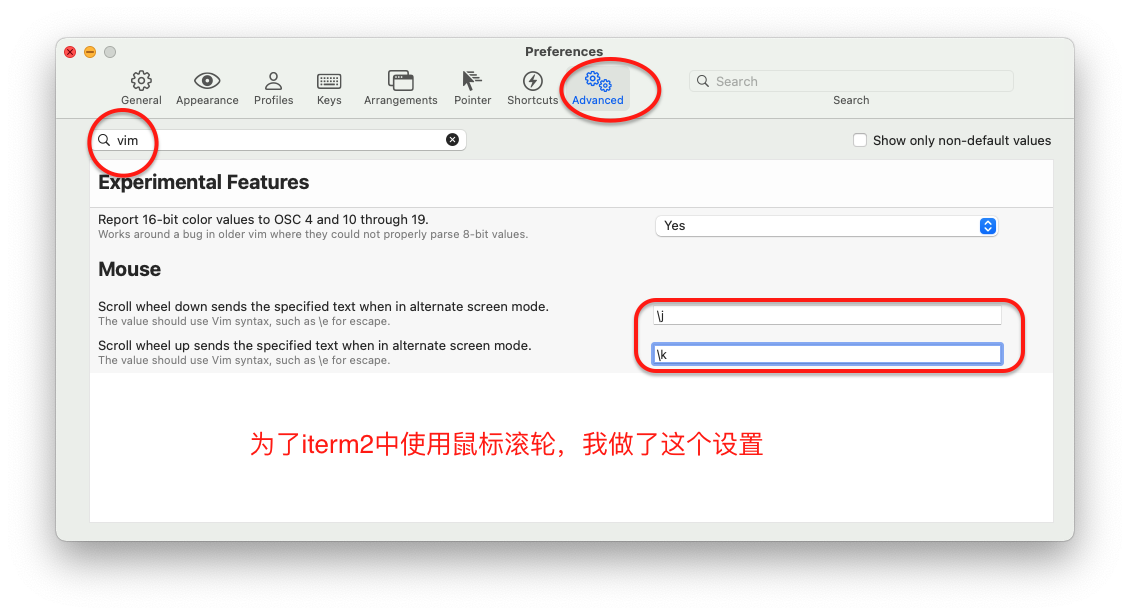Screen dimensions: 1130x615
Task: Click the scroll wheel up text field
Action: (x=827, y=354)
